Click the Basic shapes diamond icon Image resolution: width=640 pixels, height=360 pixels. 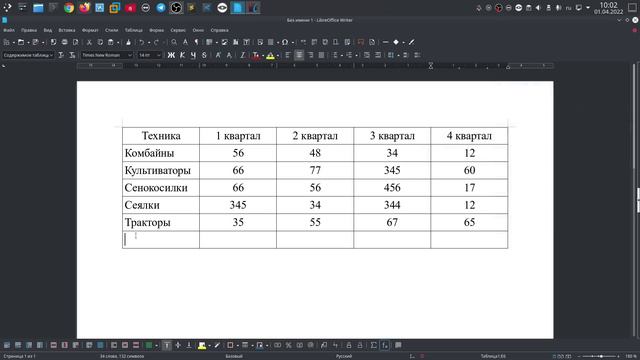[396, 42]
